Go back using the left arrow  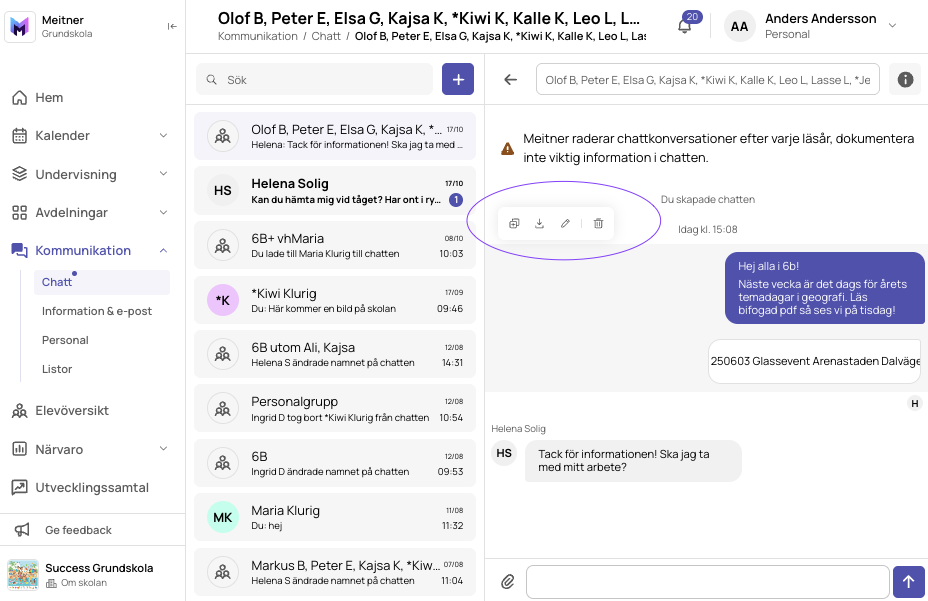[510, 79]
